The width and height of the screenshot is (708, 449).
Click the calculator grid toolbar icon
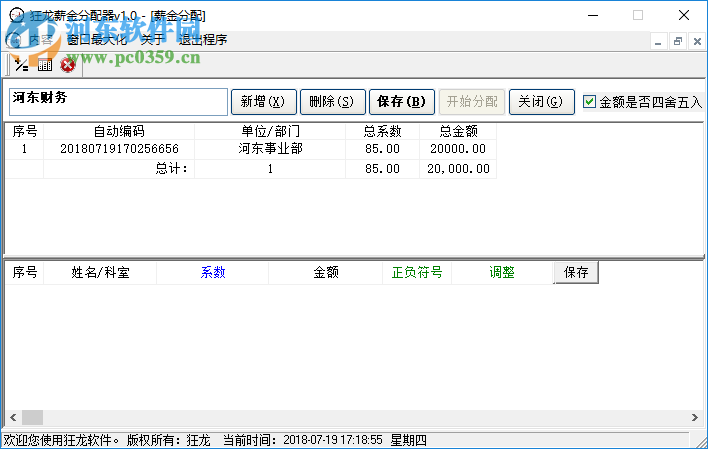[45, 65]
